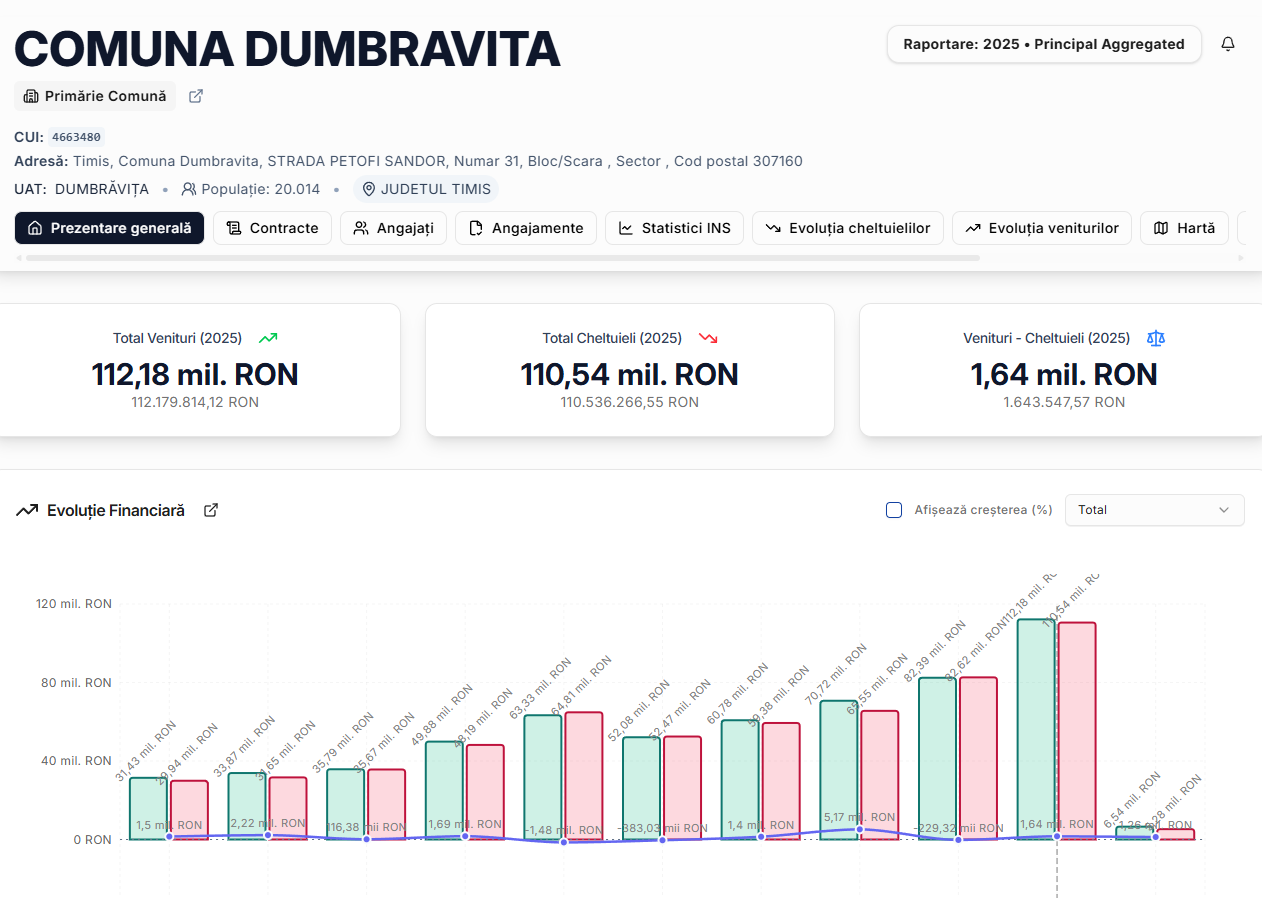Click the JUDETUL TIMIS location link
The image size is (1262, 898).
click(426, 189)
